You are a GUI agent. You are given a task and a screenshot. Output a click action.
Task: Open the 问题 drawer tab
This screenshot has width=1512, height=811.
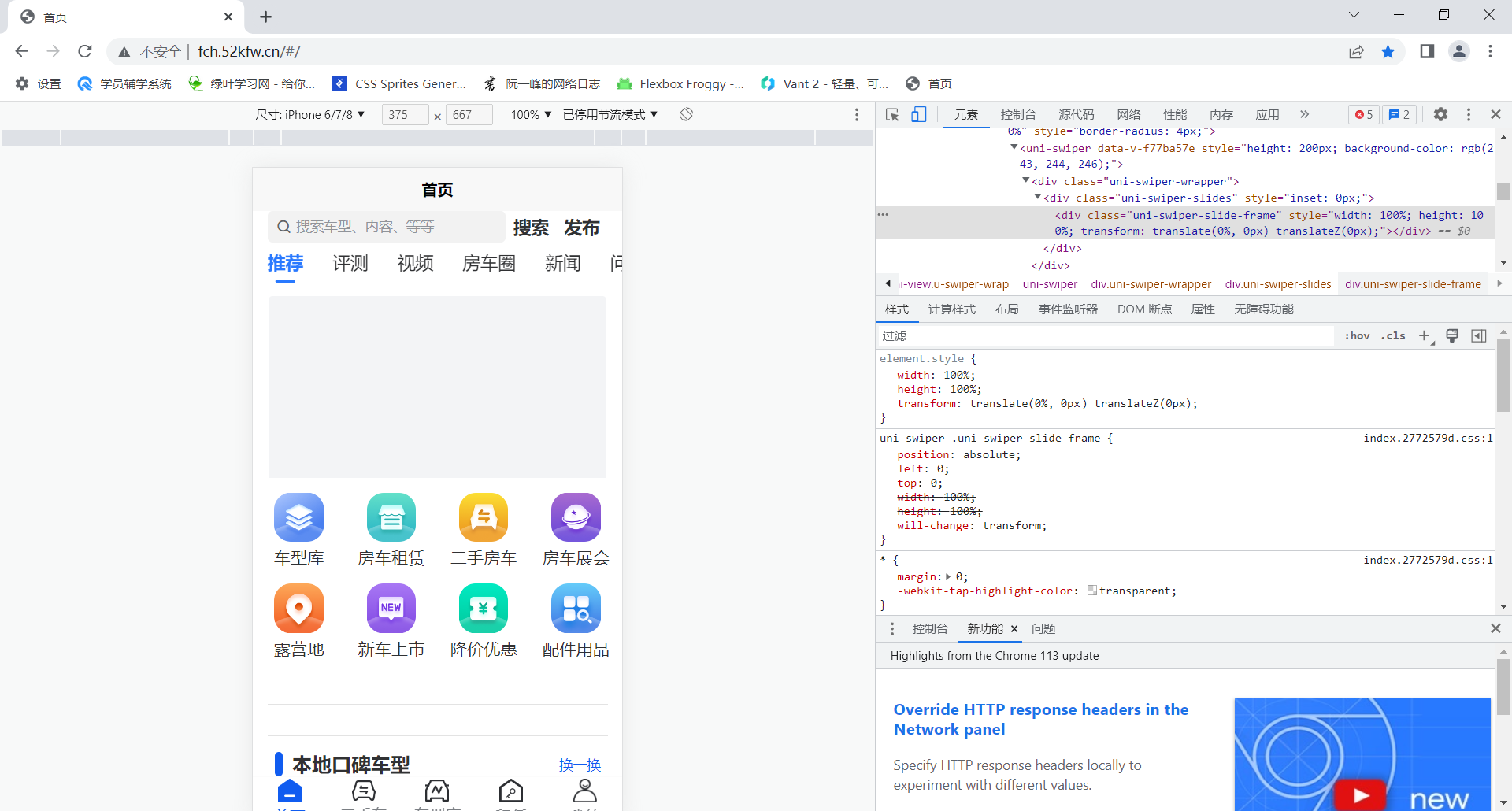click(1043, 628)
